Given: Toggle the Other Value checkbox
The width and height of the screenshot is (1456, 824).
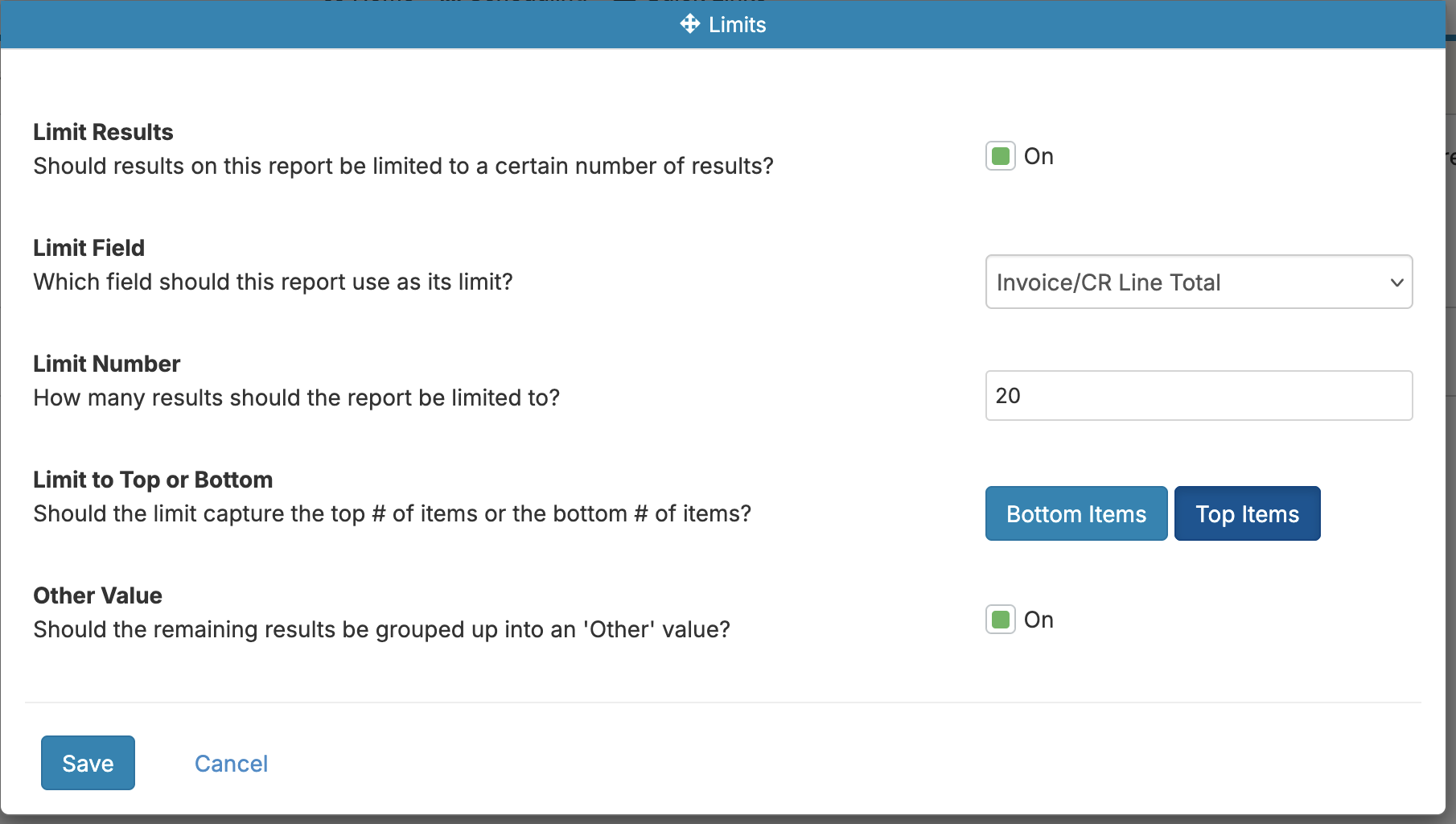Looking at the screenshot, I should 1000,620.
